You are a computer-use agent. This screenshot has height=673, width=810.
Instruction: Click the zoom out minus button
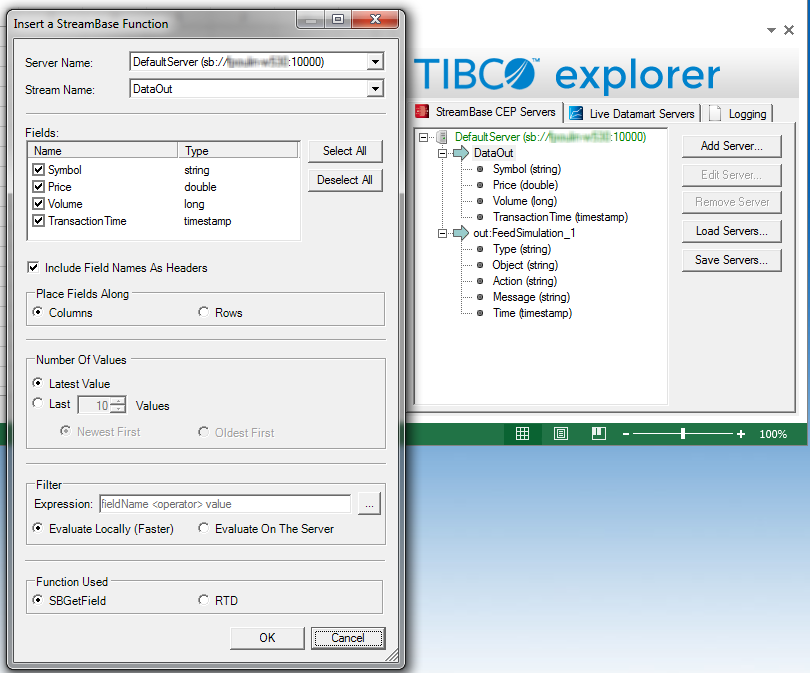(x=626, y=434)
